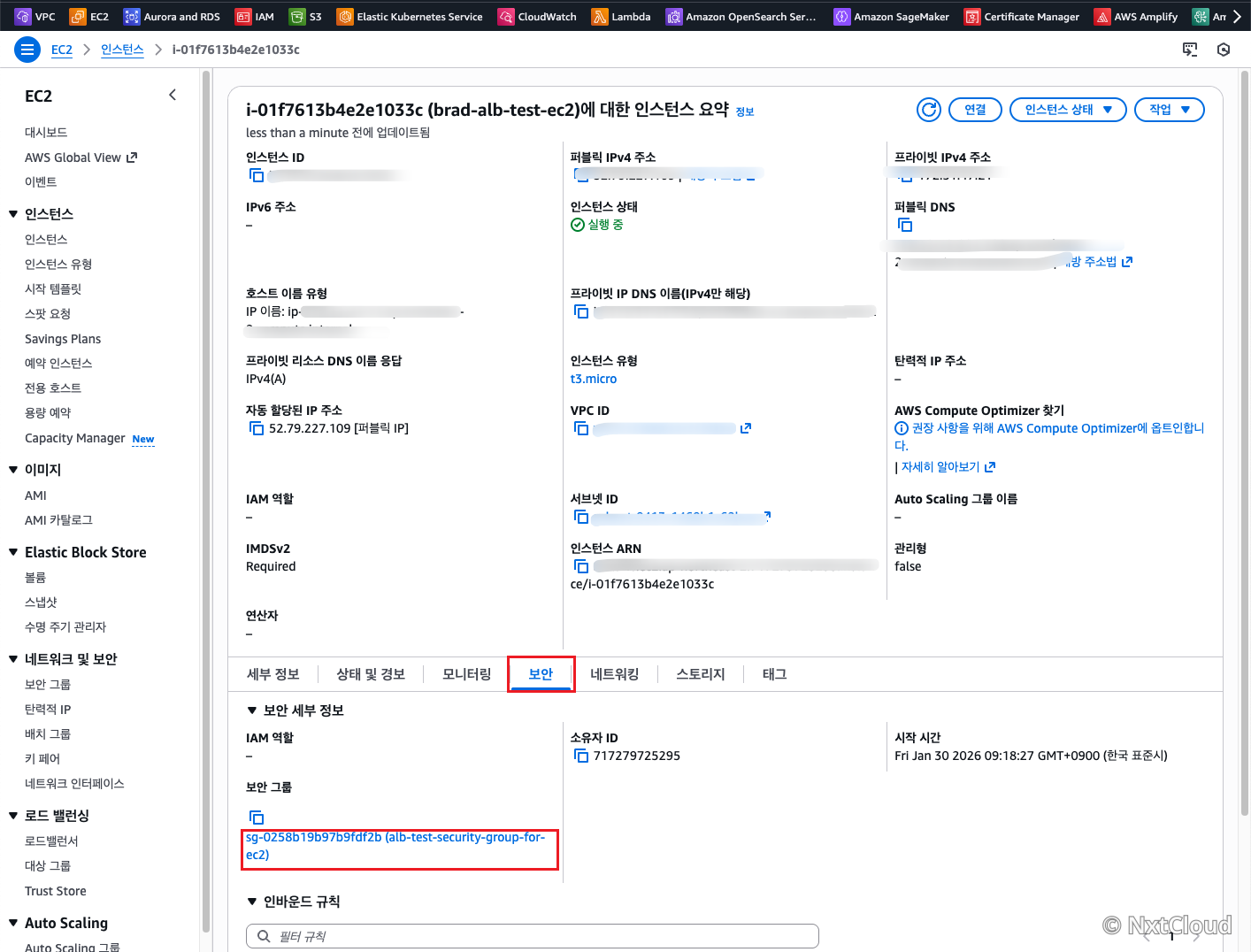Copy the public DNS value
The image size is (1251, 952).
[905, 225]
